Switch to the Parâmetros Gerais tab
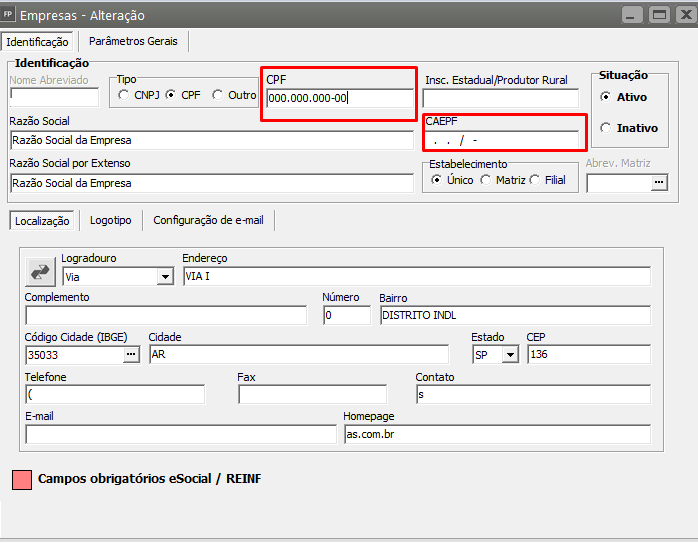 click(x=133, y=41)
